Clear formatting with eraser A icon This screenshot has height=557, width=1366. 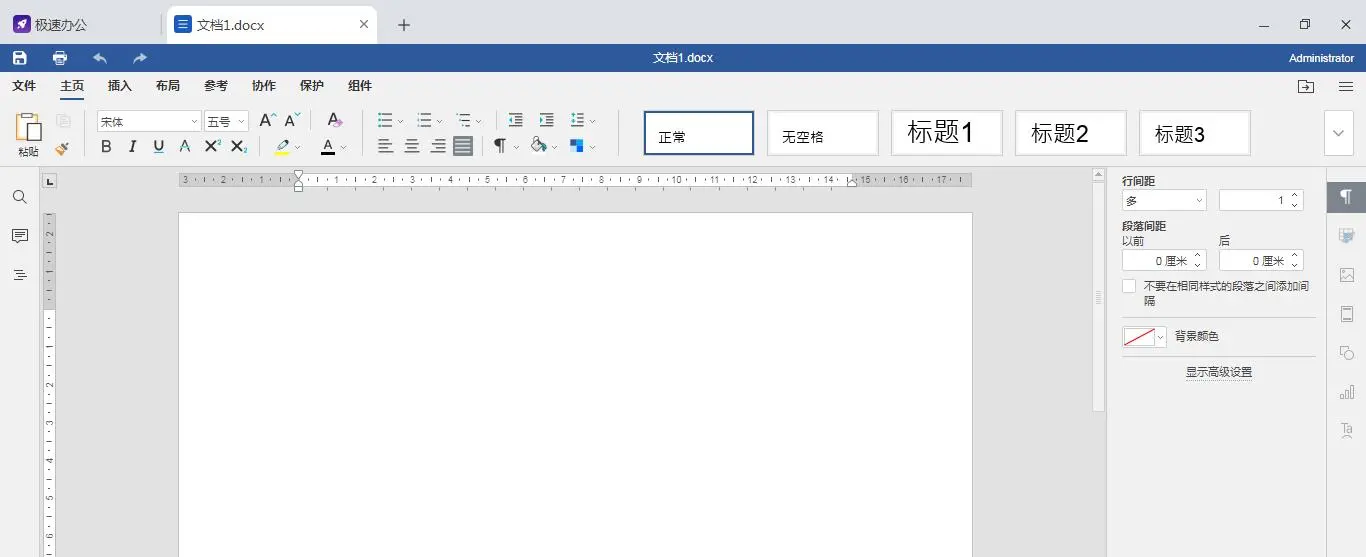click(x=335, y=121)
